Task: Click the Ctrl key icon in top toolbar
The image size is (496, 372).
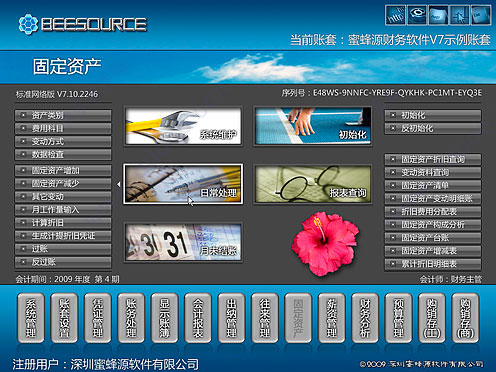Action: [x=481, y=15]
